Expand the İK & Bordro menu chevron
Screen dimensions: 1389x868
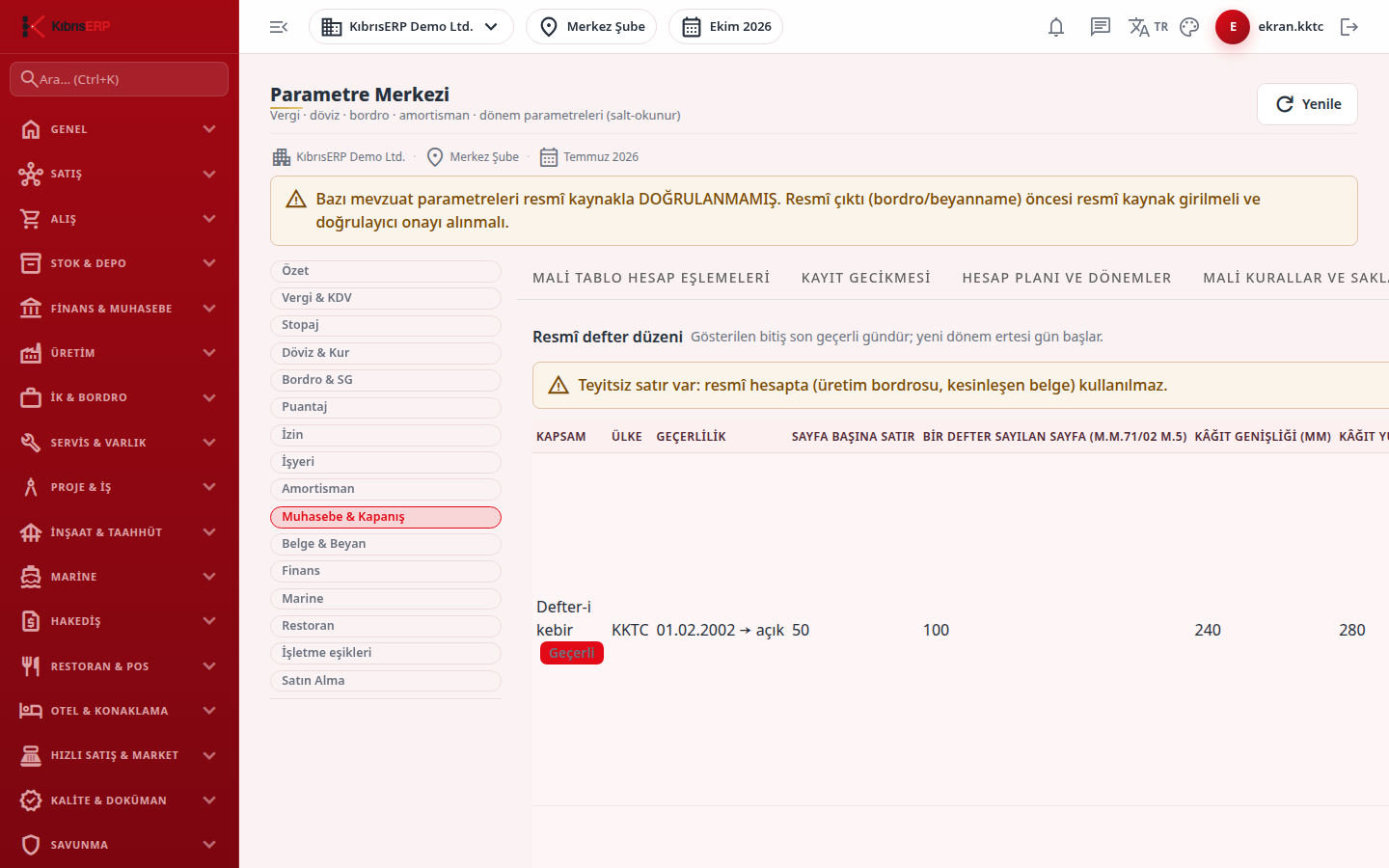(x=209, y=397)
